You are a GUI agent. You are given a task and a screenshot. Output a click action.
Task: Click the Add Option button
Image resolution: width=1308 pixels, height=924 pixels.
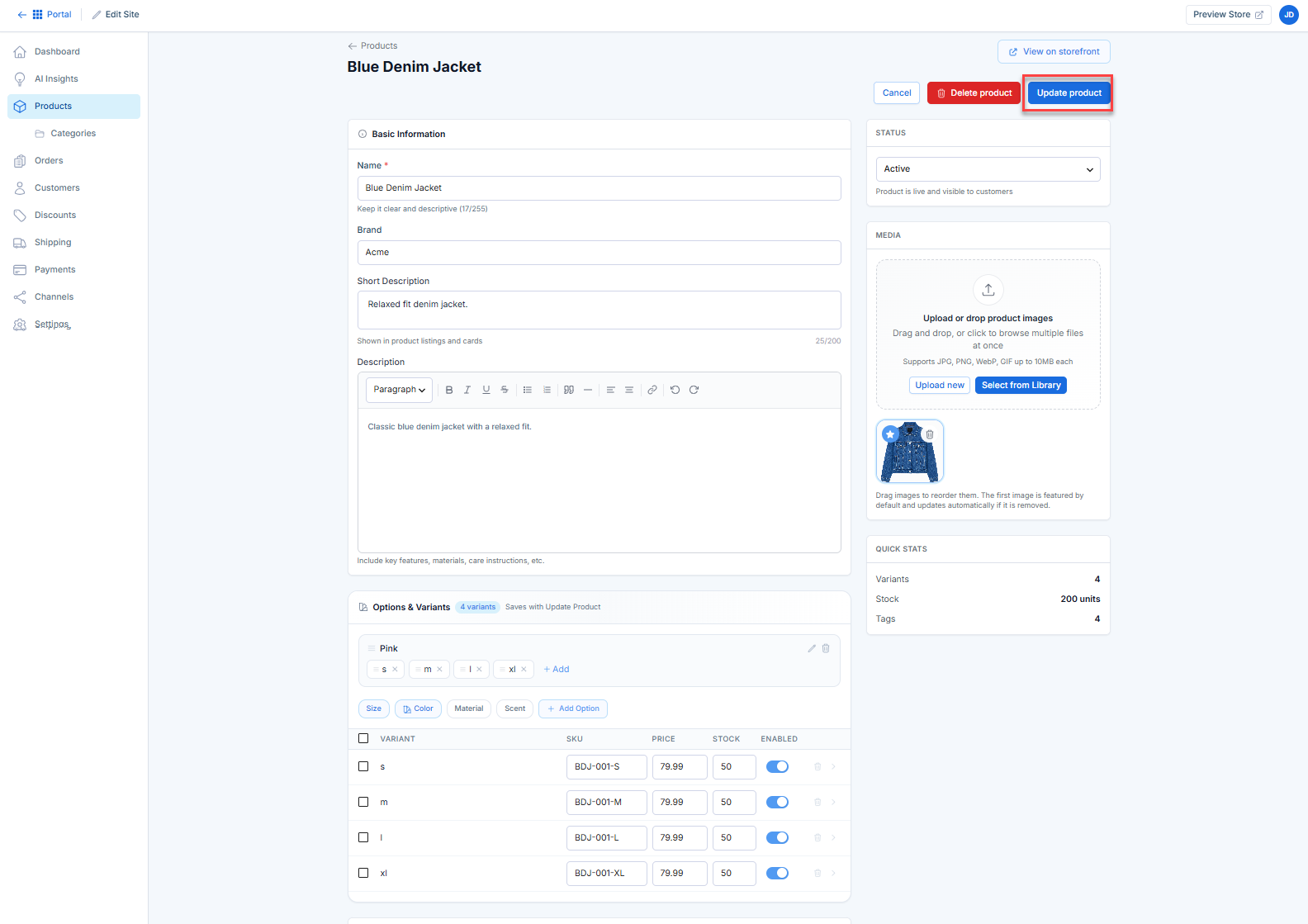[573, 708]
